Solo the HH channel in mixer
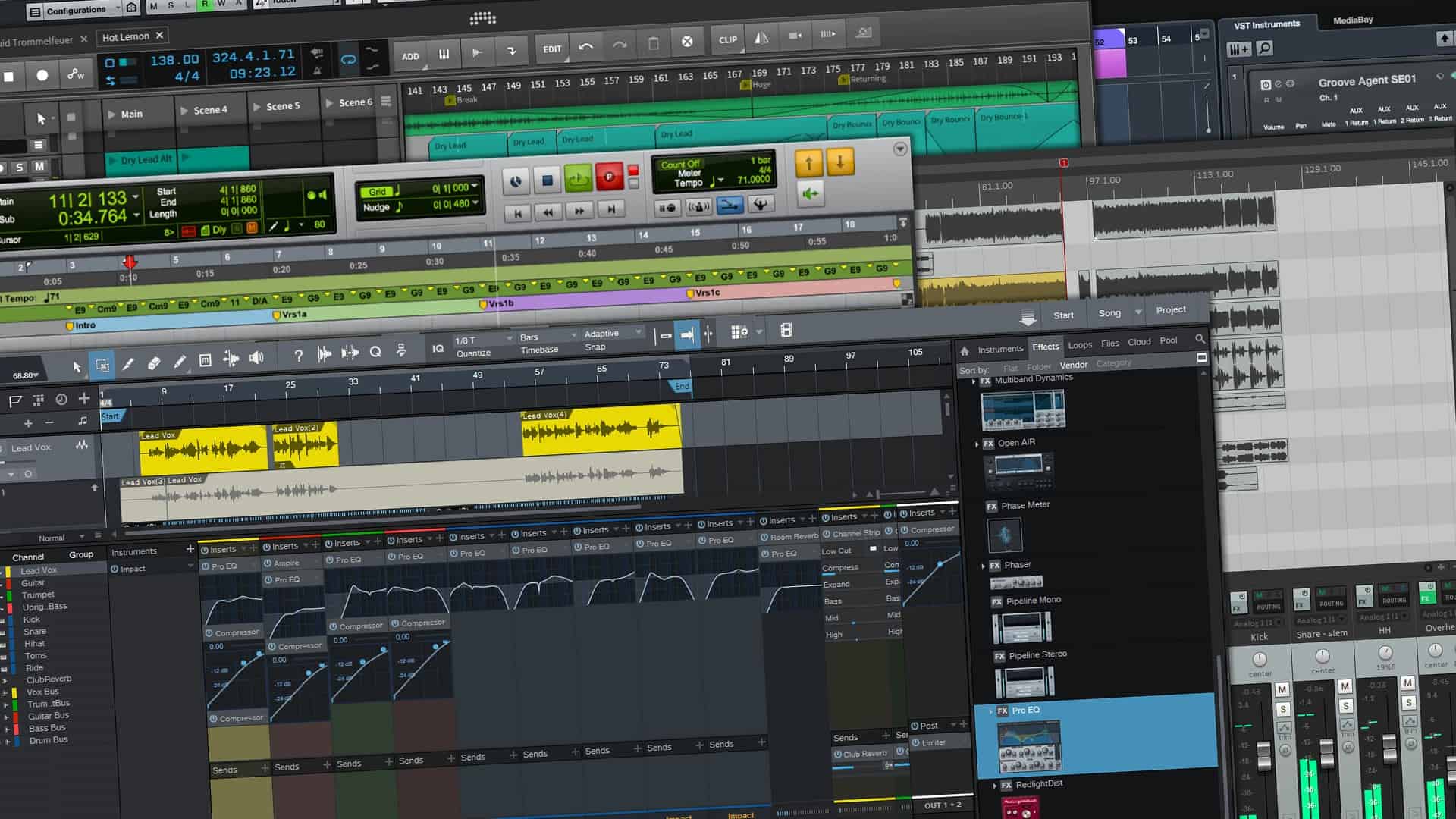Image resolution: width=1456 pixels, height=819 pixels. click(1409, 703)
